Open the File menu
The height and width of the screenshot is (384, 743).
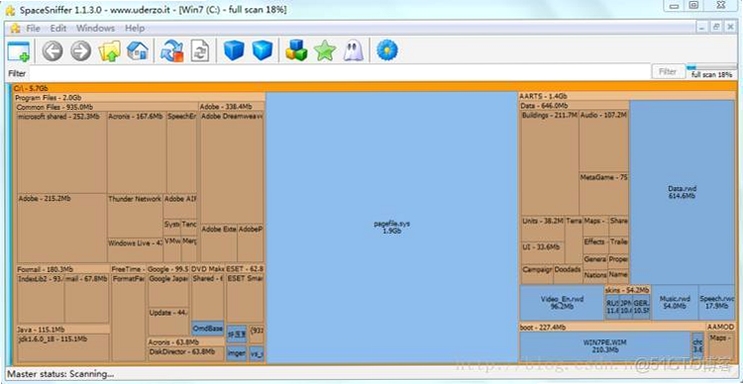point(33,28)
